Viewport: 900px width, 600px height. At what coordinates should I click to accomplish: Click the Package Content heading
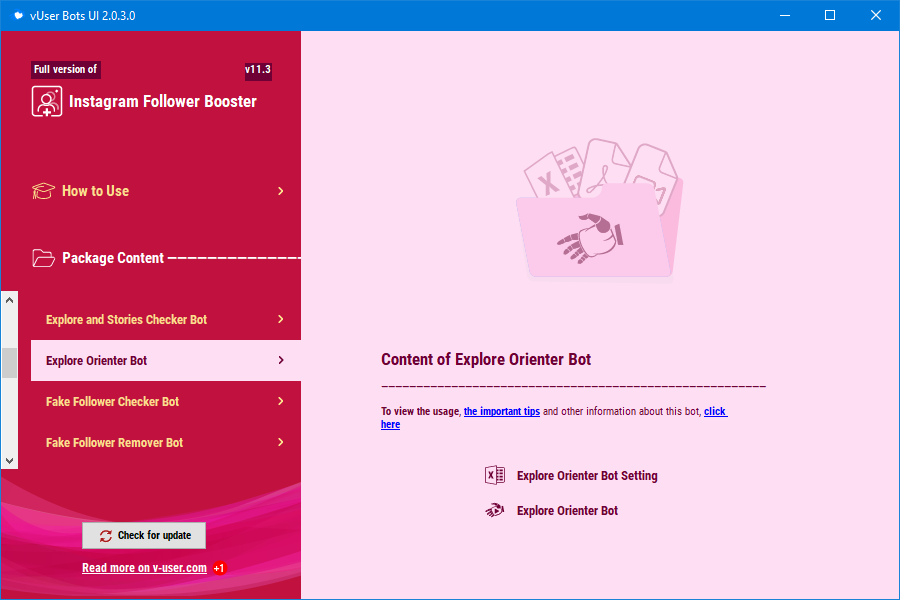113,258
